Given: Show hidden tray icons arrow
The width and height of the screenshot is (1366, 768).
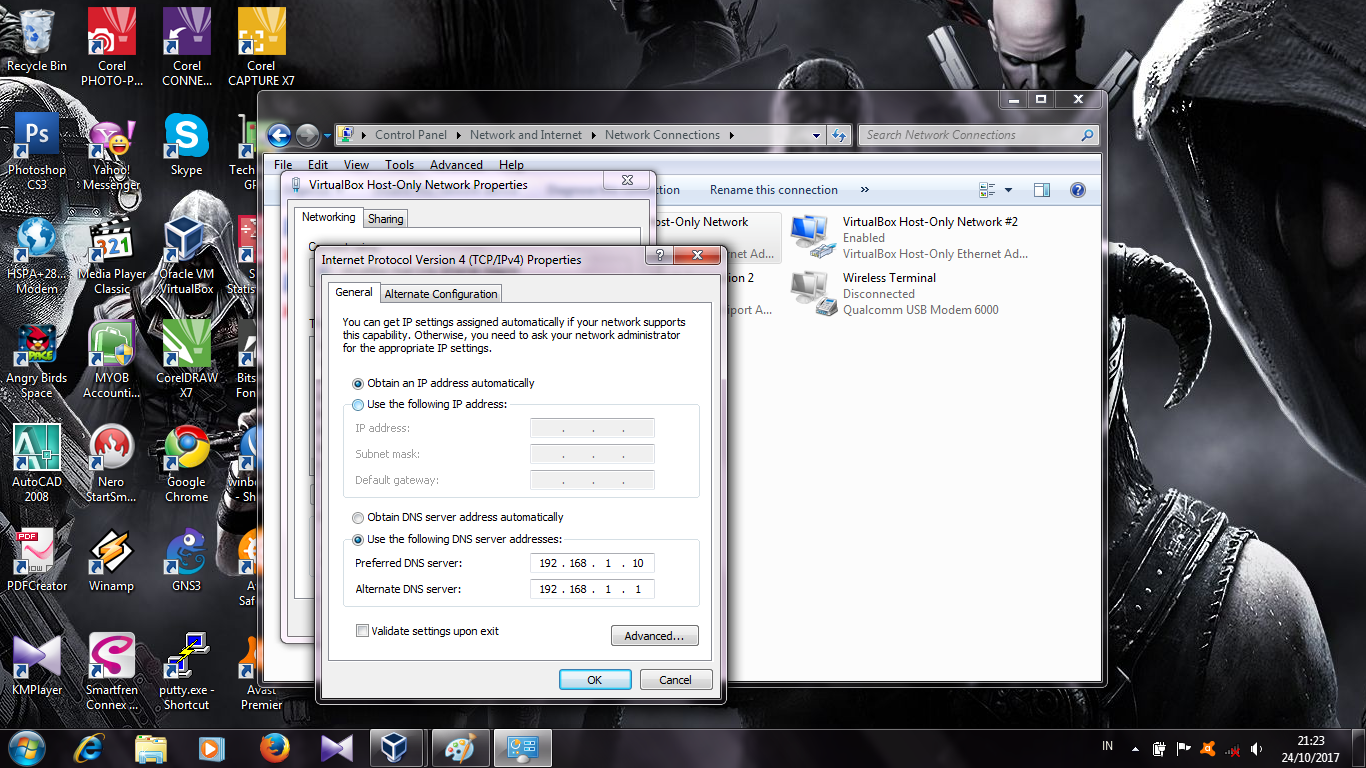Looking at the screenshot, I should tap(1135, 748).
